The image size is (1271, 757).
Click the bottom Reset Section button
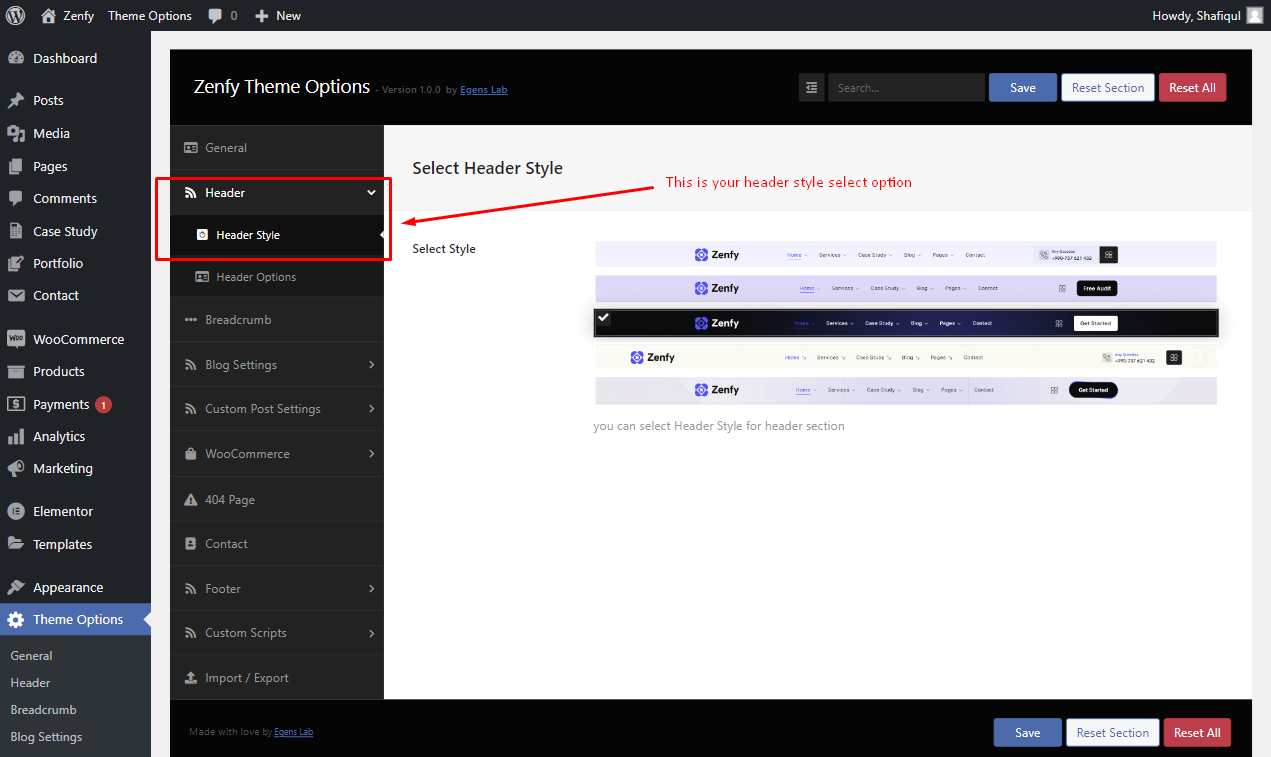1113,733
